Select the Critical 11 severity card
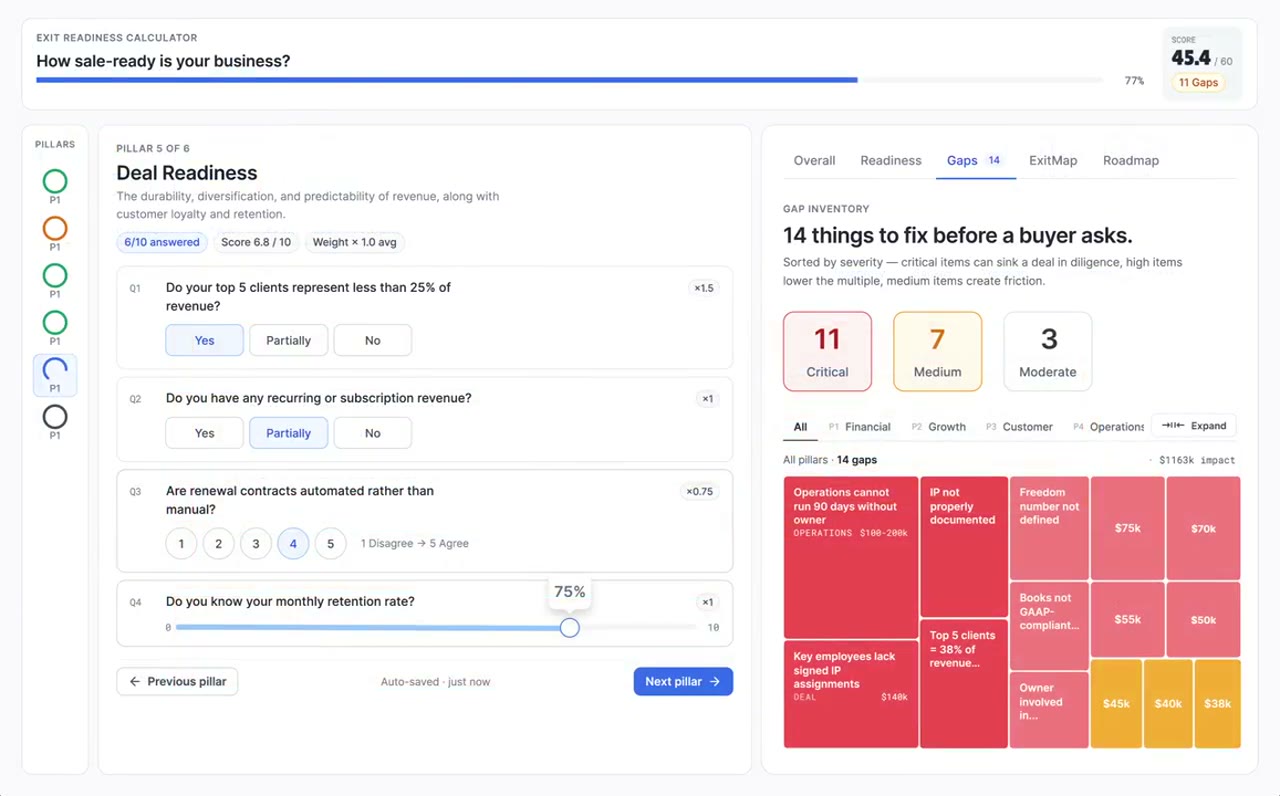The height and width of the screenshot is (796, 1280). tap(827, 351)
